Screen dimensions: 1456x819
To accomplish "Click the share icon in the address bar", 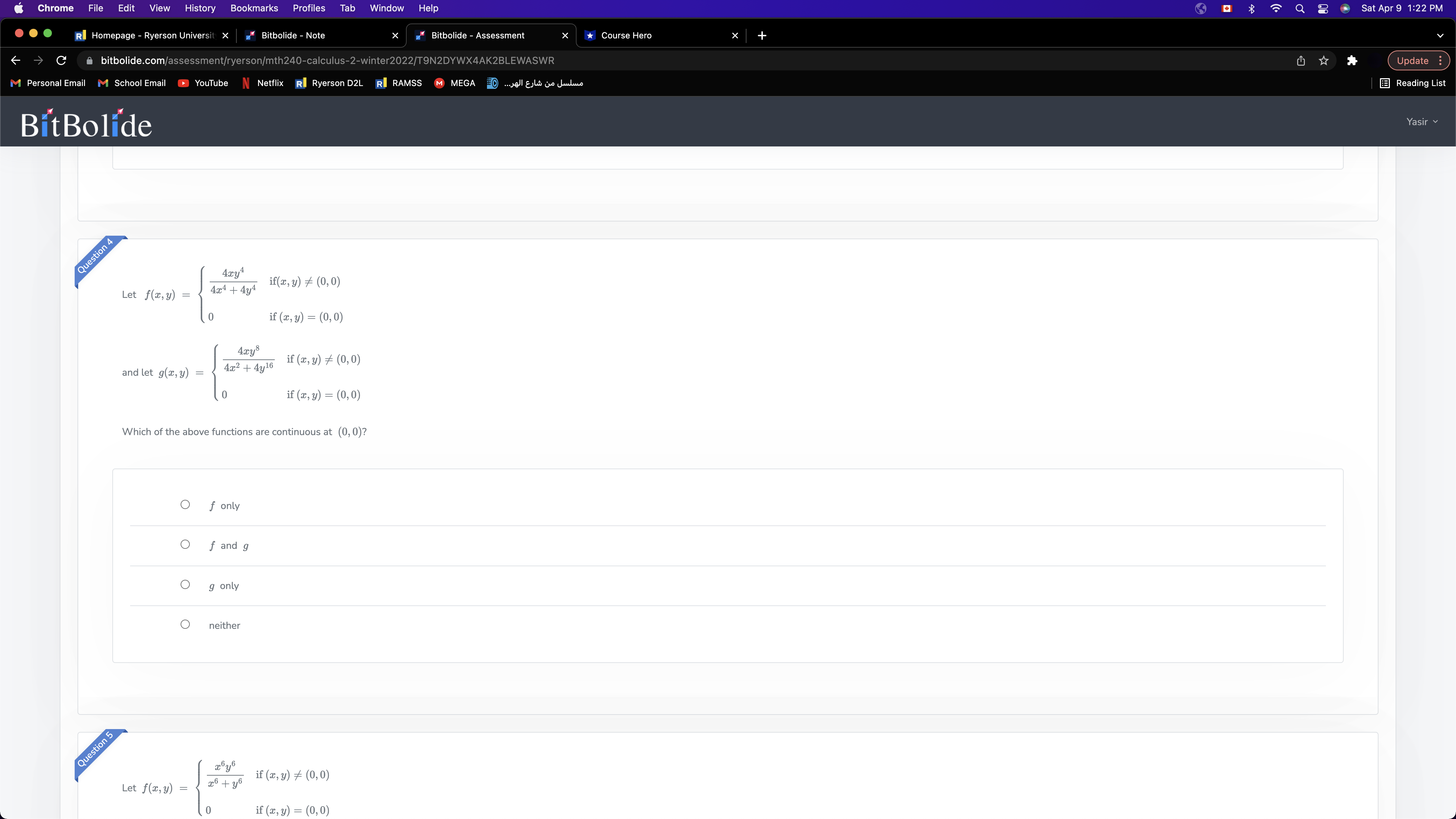I will pyautogui.click(x=1301, y=60).
